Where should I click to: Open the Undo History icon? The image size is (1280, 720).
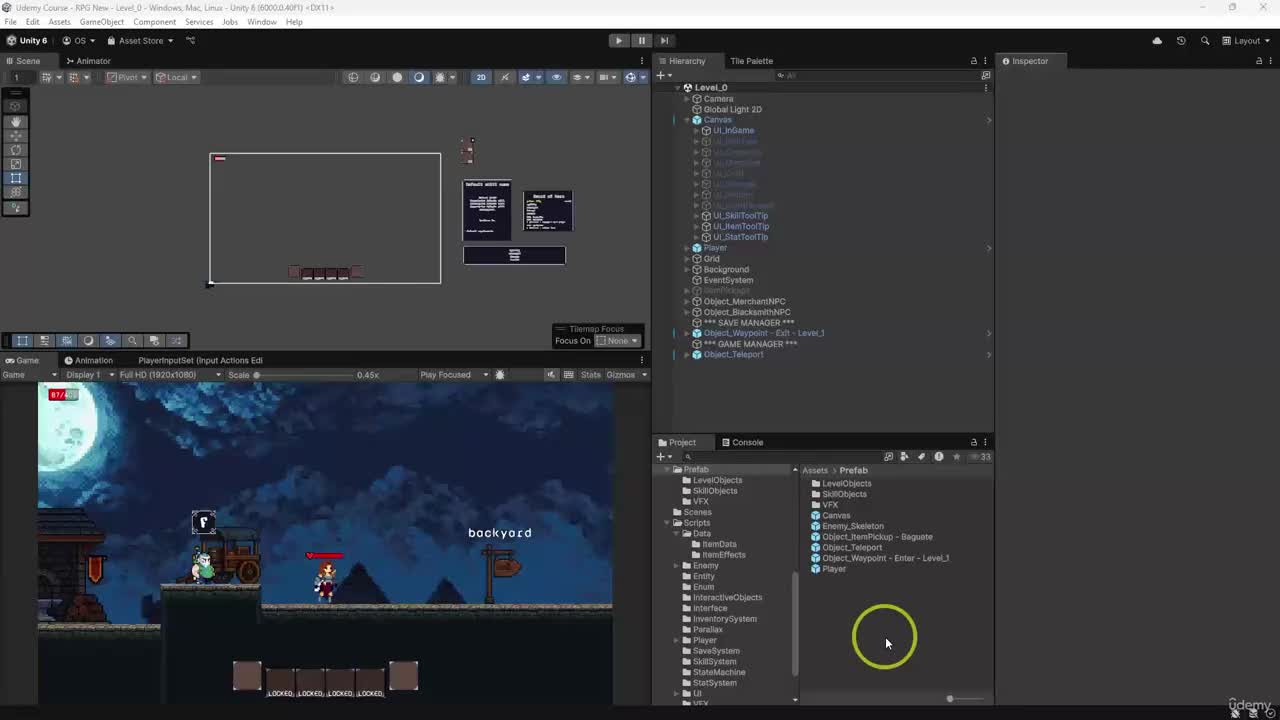pyautogui.click(x=1181, y=41)
